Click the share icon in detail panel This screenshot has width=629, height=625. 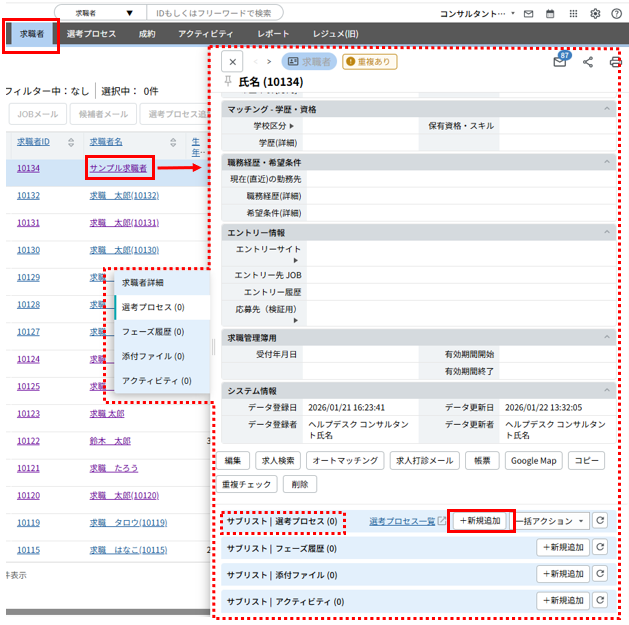[588, 62]
